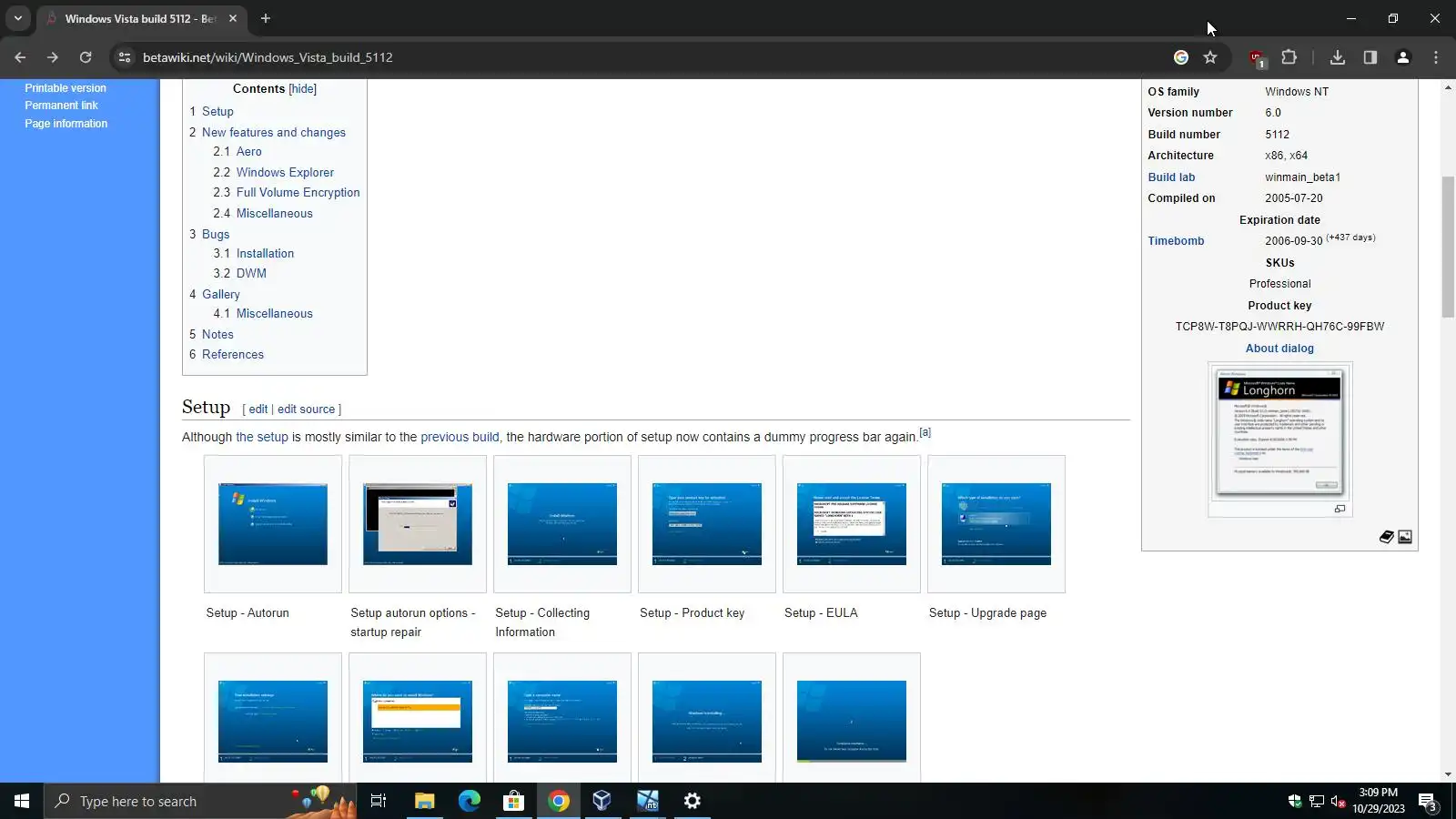This screenshot has height=819, width=1456.
Task: Open Task View on the taskbar
Action: pyautogui.click(x=379, y=801)
